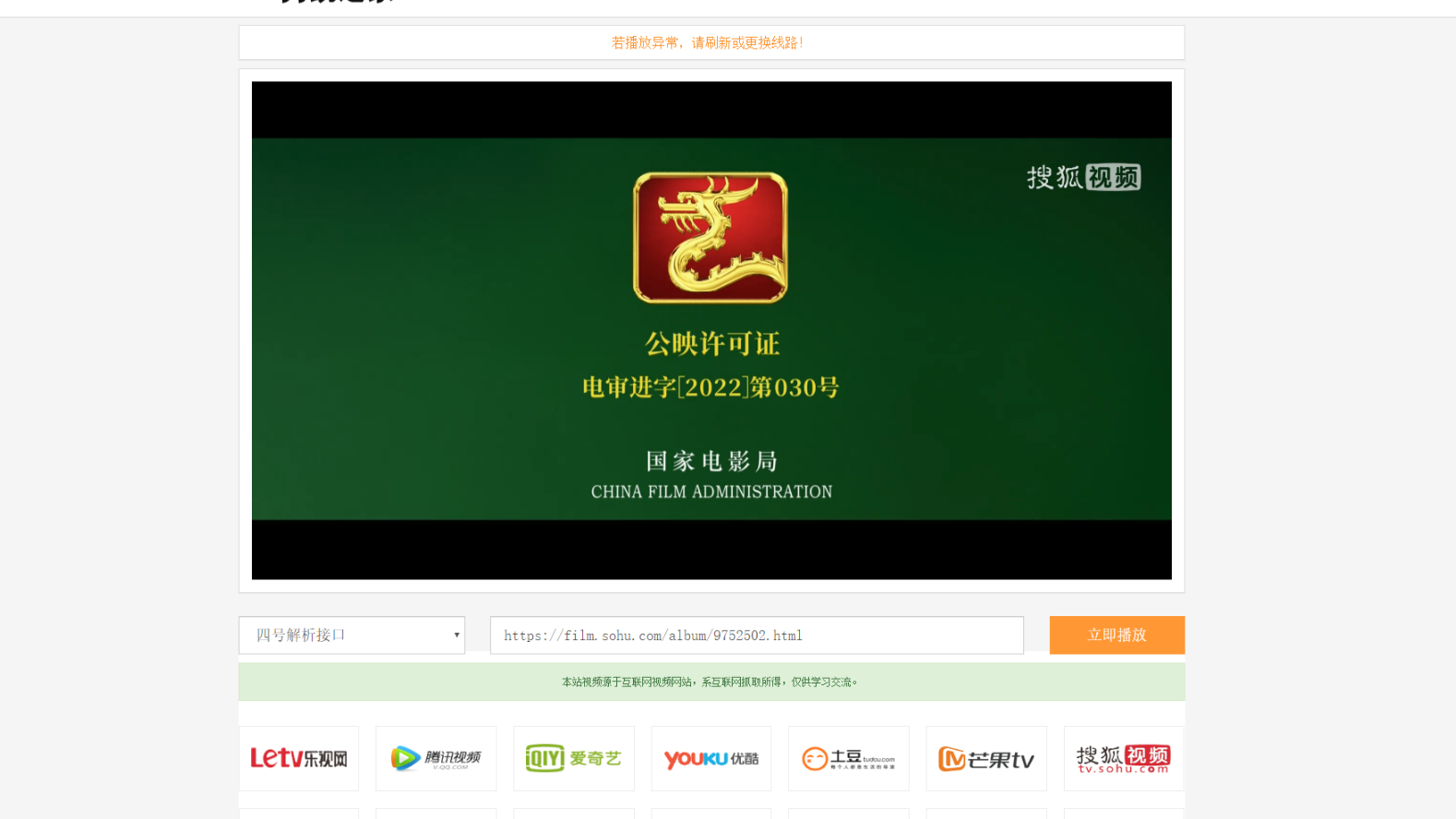Open the Youku 优酷 logo tile

click(x=711, y=758)
